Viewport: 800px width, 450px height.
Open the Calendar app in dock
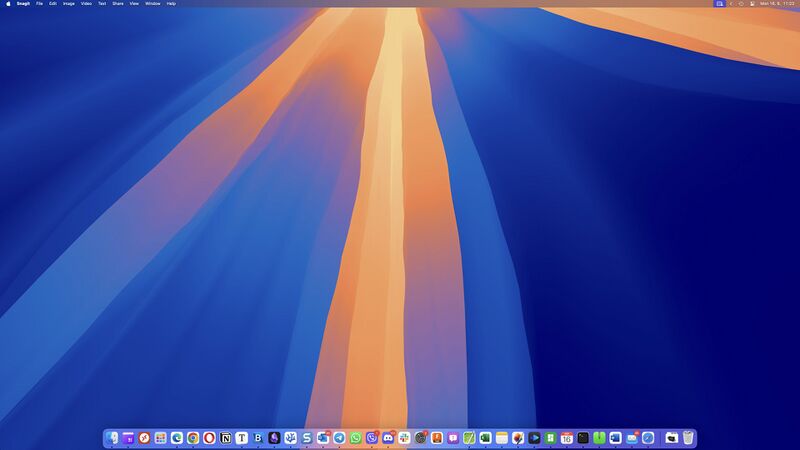tap(566, 438)
